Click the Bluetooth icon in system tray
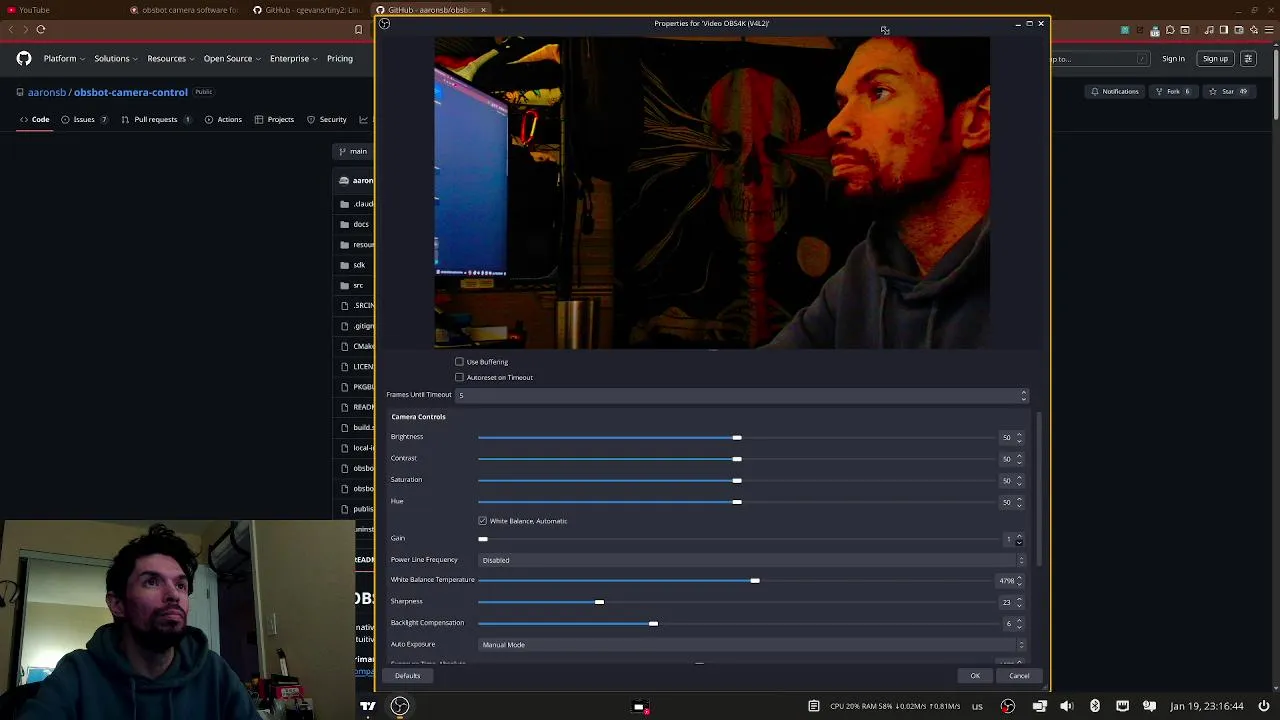This screenshot has height=720, width=1280. click(x=1095, y=706)
